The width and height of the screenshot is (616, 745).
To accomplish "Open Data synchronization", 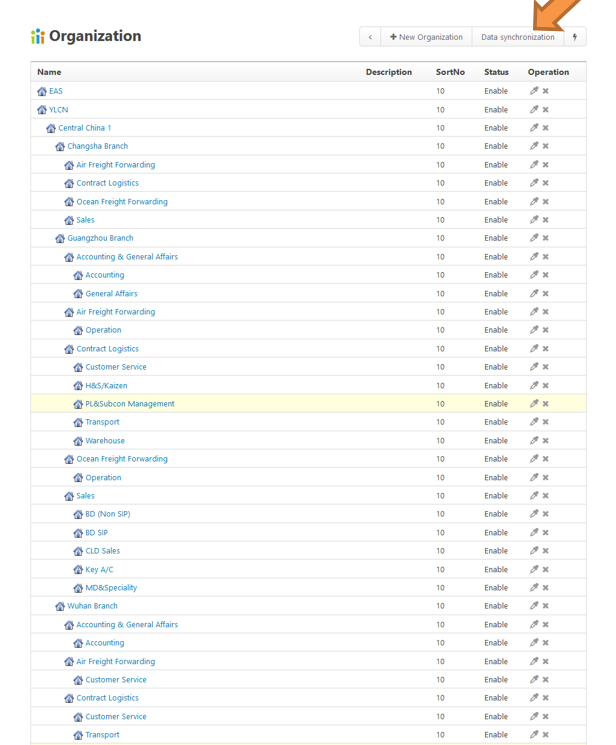I will coord(517,37).
